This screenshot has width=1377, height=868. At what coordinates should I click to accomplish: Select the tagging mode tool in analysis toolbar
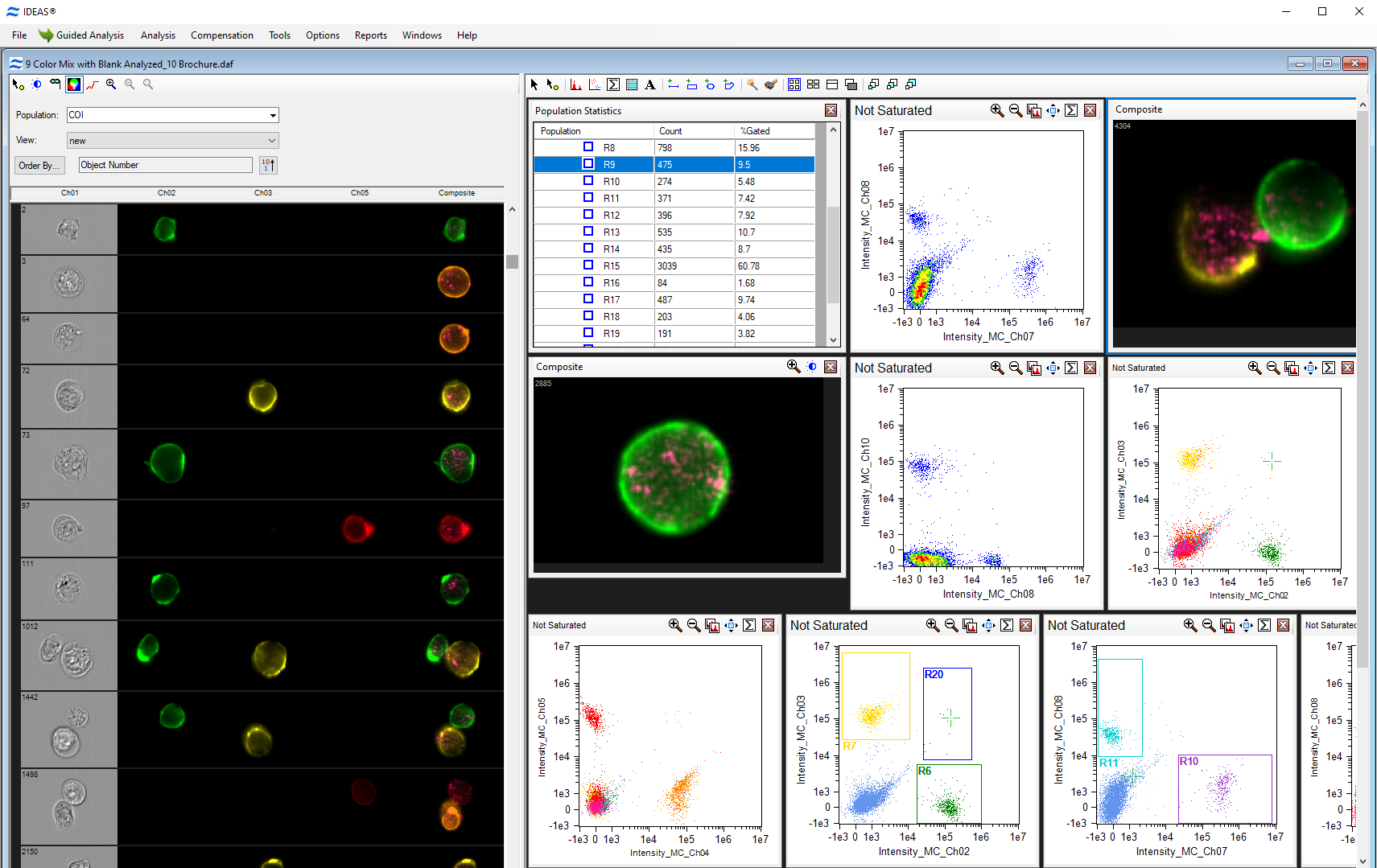coord(552,84)
